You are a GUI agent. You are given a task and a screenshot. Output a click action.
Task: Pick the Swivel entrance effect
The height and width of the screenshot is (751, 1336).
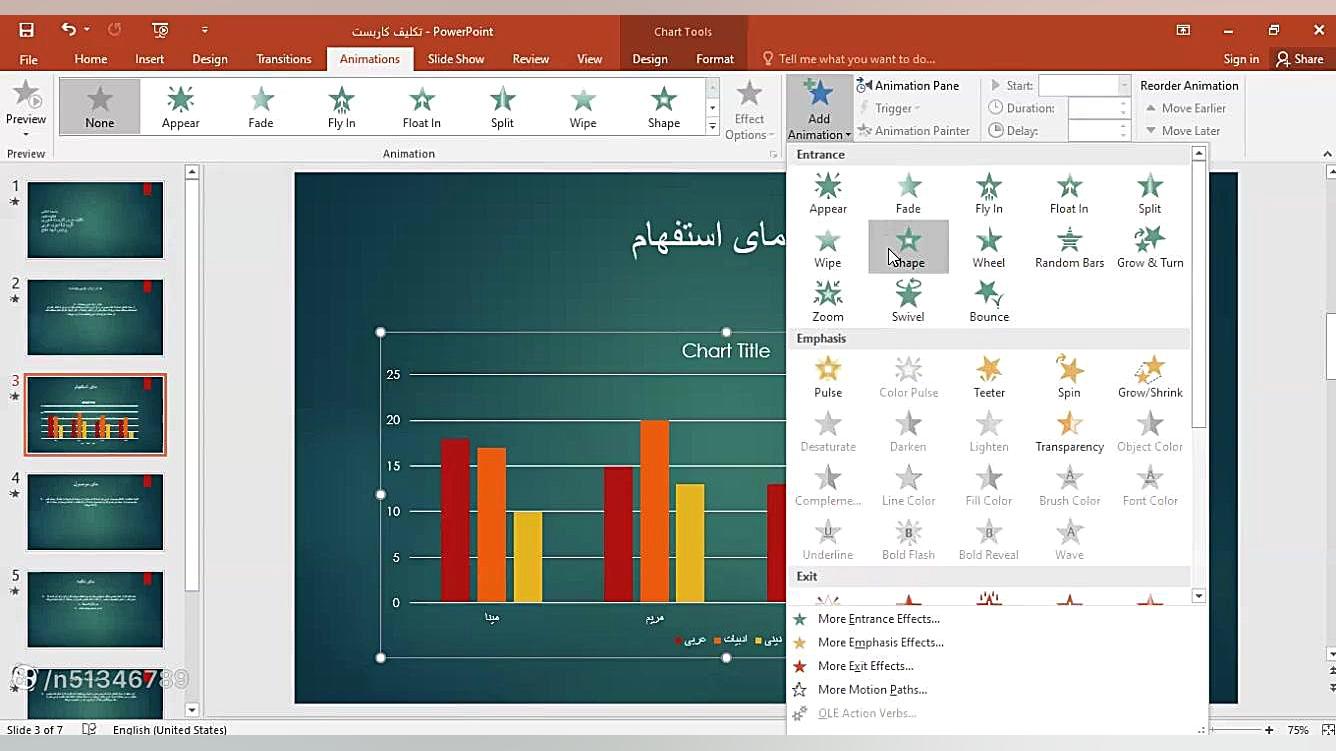coord(908,301)
